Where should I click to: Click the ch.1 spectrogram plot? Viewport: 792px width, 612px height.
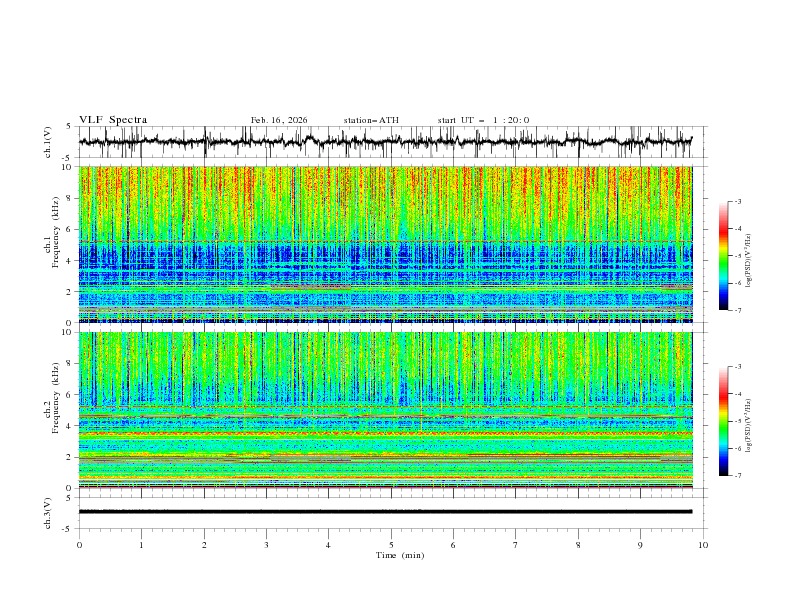tap(385, 244)
